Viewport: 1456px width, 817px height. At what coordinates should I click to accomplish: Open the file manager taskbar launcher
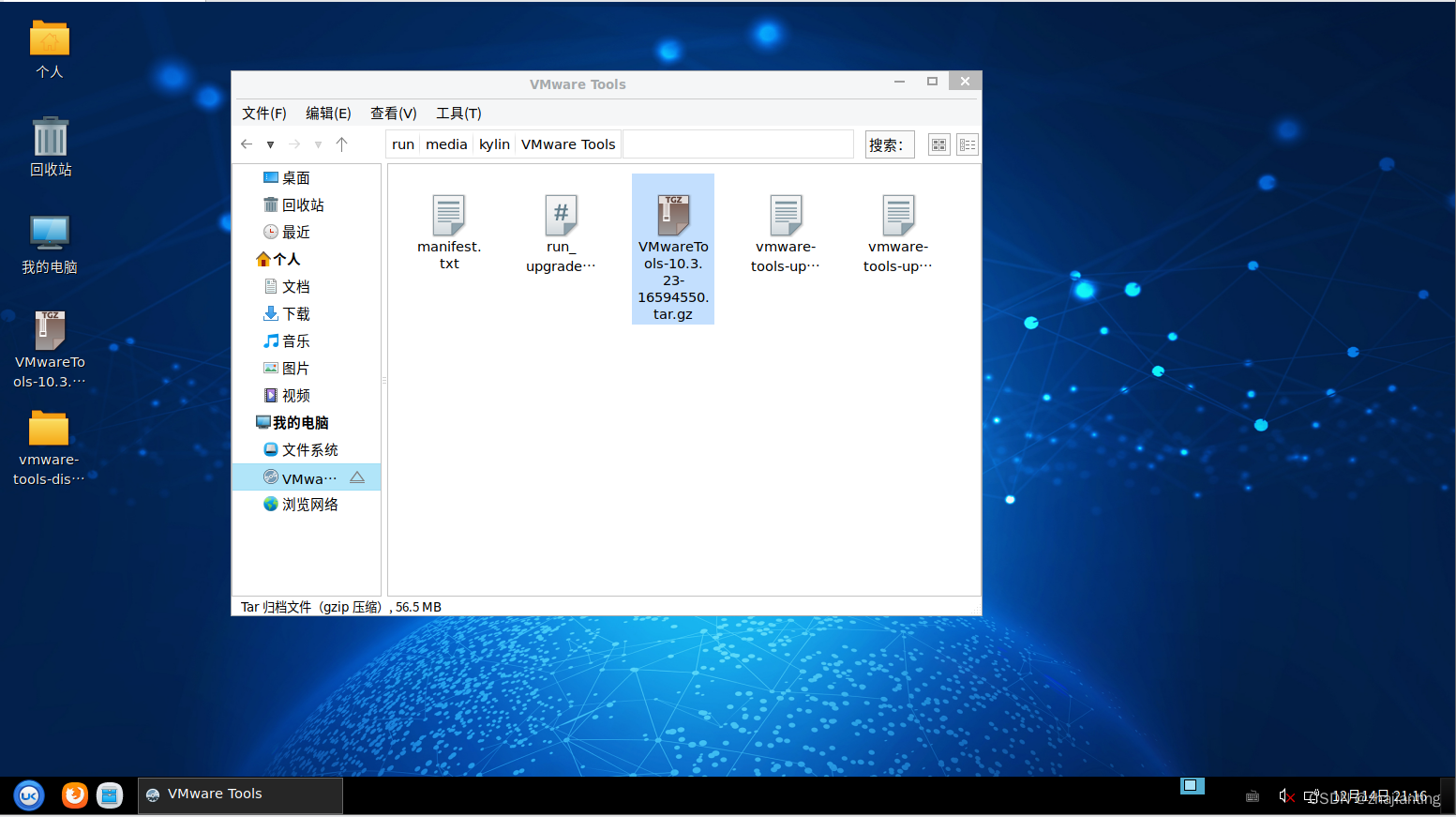(x=110, y=795)
